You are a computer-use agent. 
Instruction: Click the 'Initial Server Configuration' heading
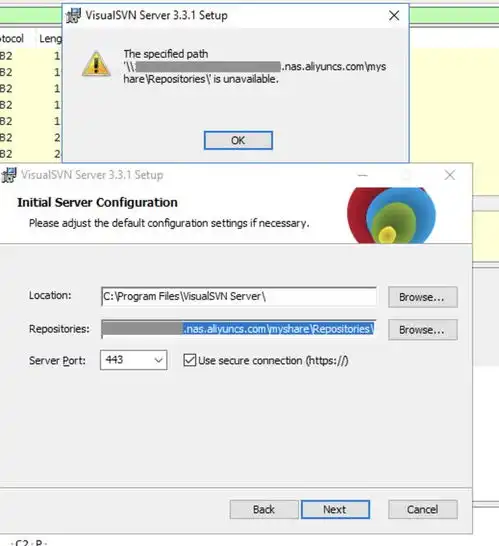coord(98,202)
